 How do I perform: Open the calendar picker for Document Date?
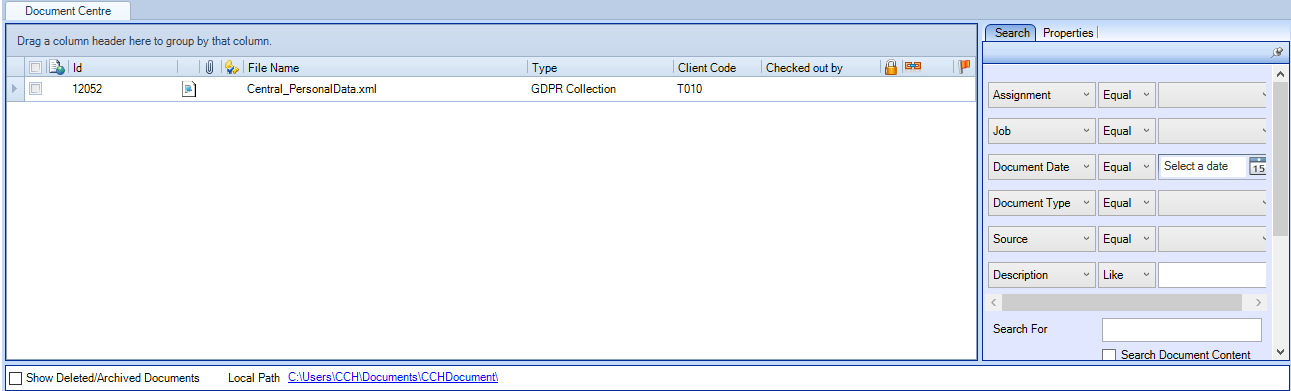(1257, 167)
